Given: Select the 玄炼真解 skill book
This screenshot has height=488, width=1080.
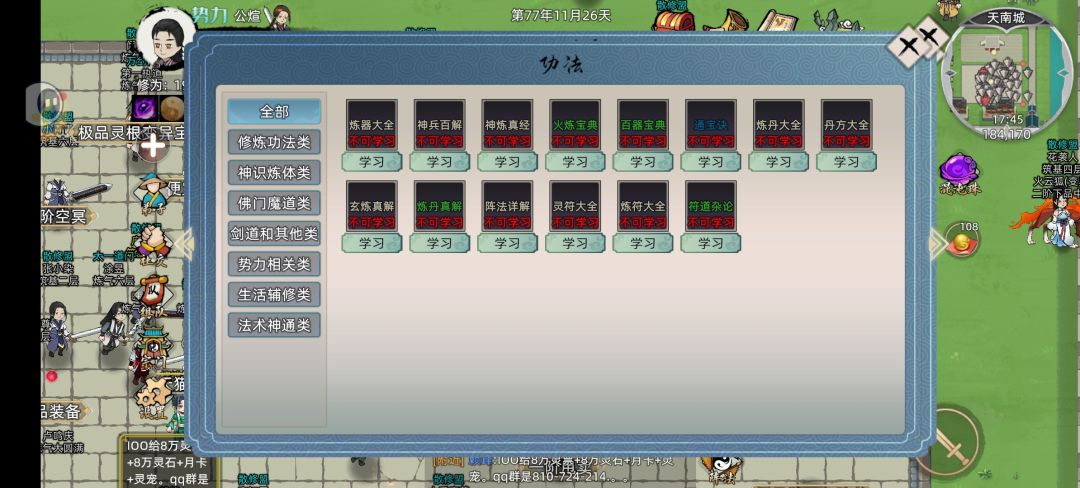Looking at the screenshot, I should pyautogui.click(x=371, y=206).
